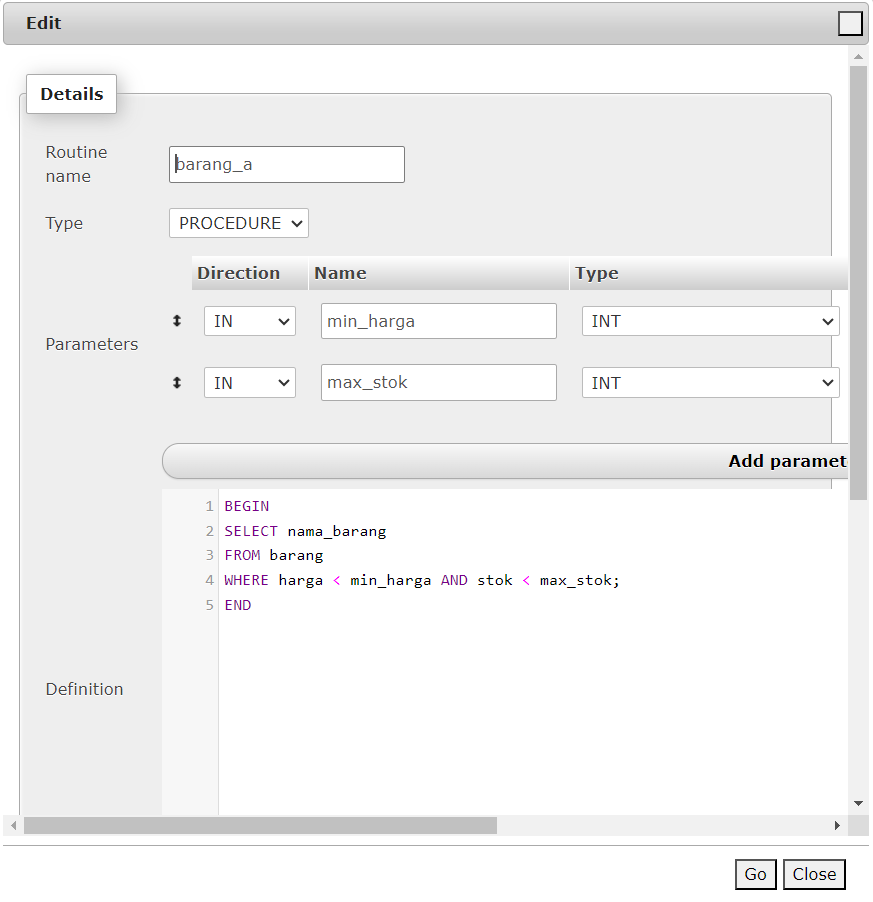Click the END line in the definition editor
This screenshot has height=902, width=873.
(238, 605)
